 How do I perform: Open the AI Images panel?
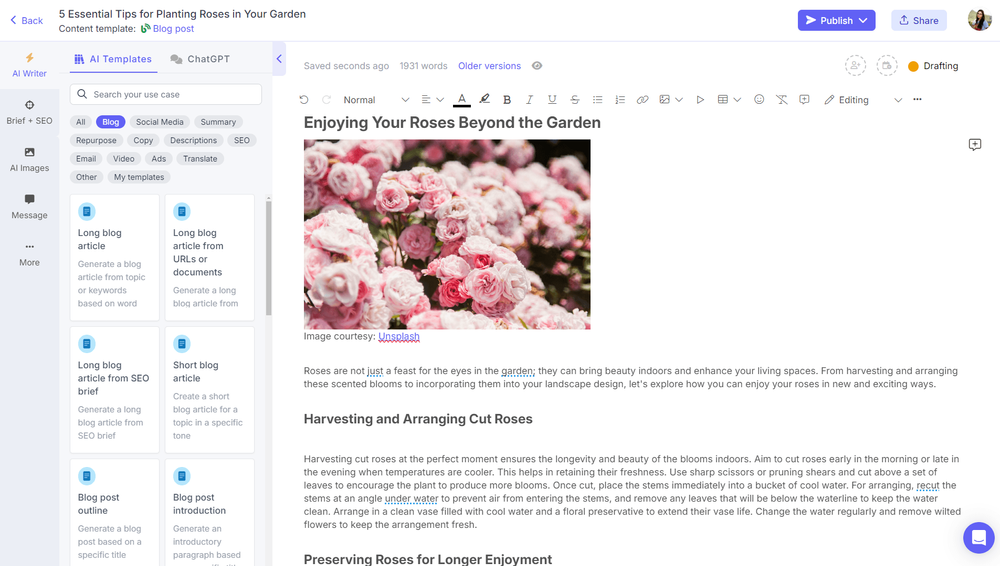pyautogui.click(x=29, y=160)
